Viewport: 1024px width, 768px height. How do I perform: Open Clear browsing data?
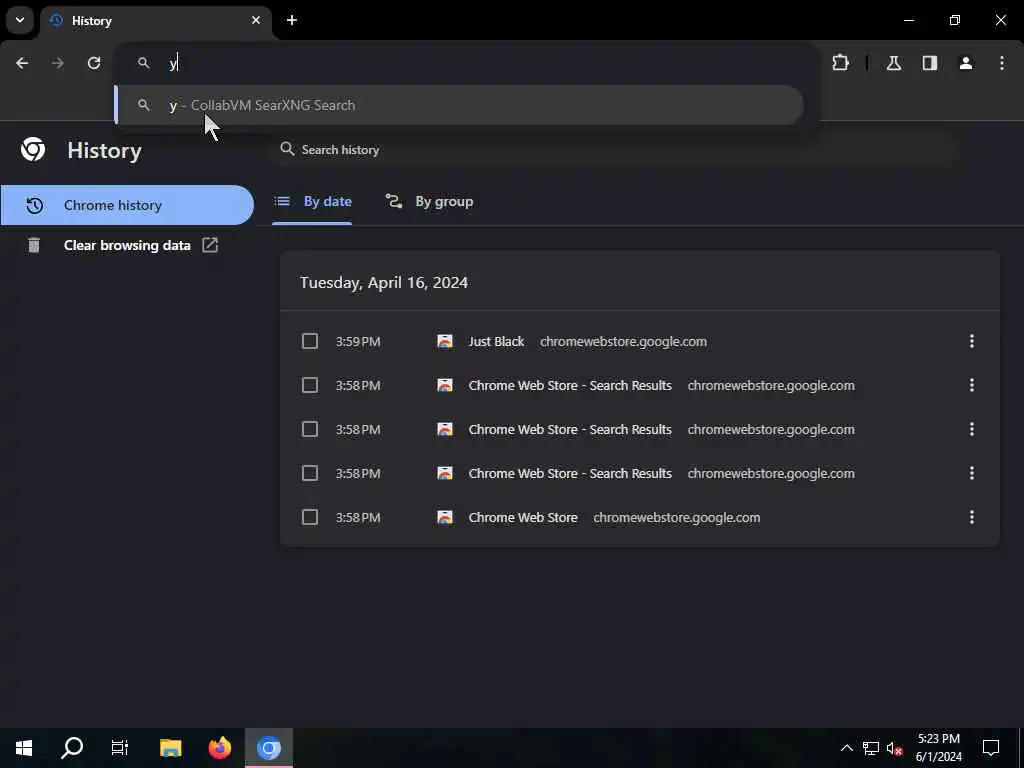click(x=127, y=246)
